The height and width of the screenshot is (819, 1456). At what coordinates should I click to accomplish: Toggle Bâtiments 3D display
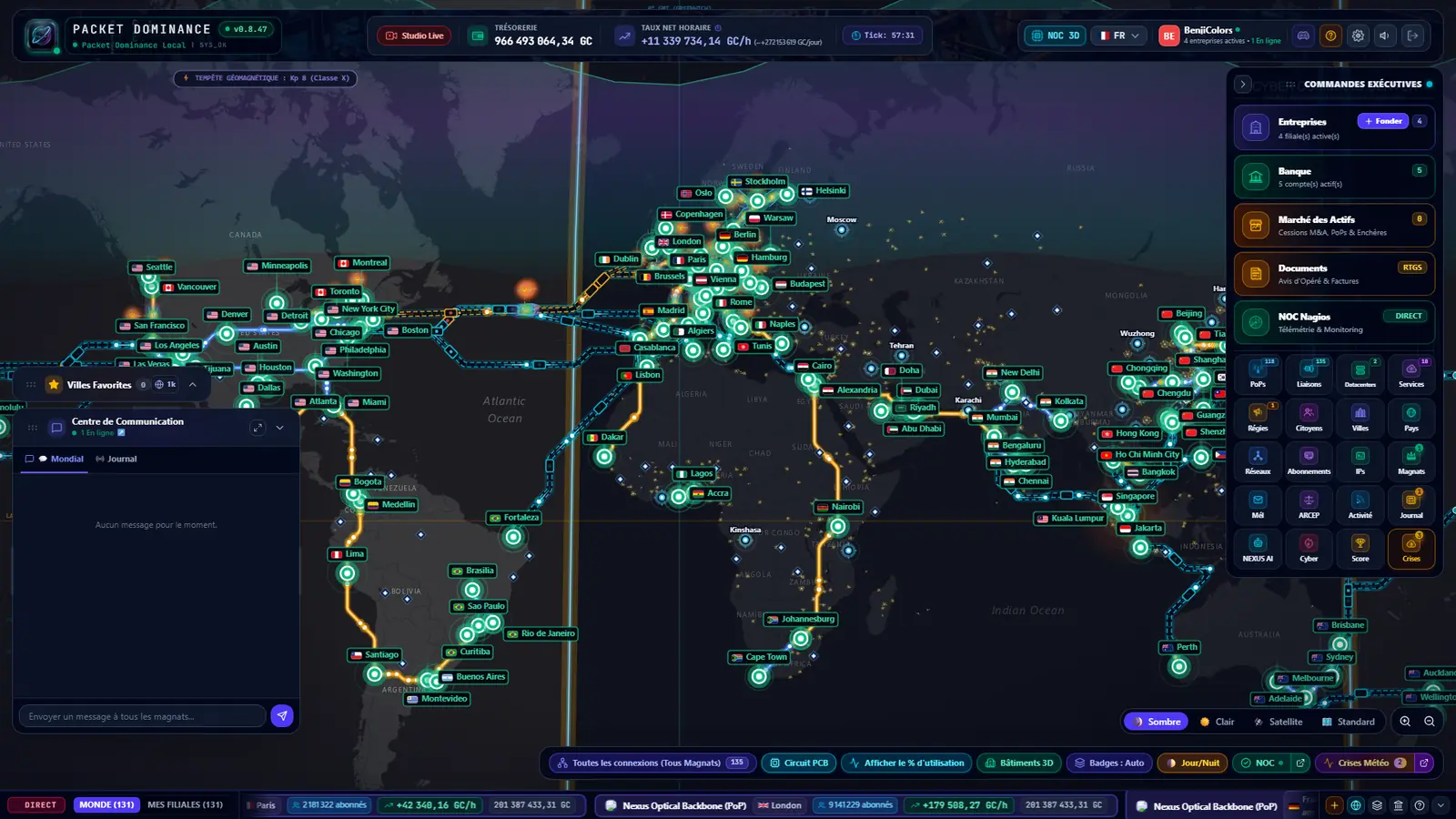click(1019, 763)
